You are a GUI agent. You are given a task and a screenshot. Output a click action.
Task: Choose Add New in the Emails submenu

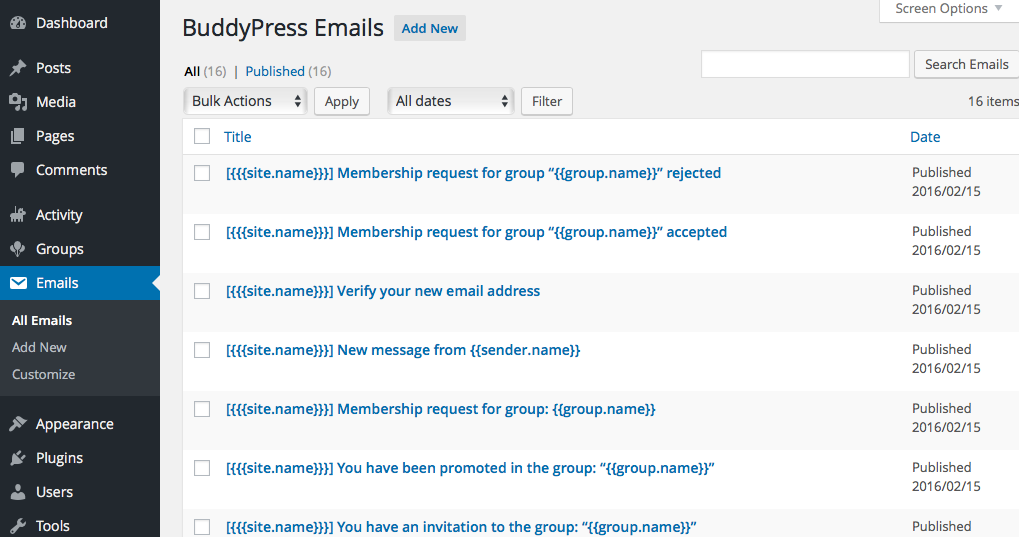(x=39, y=347)
